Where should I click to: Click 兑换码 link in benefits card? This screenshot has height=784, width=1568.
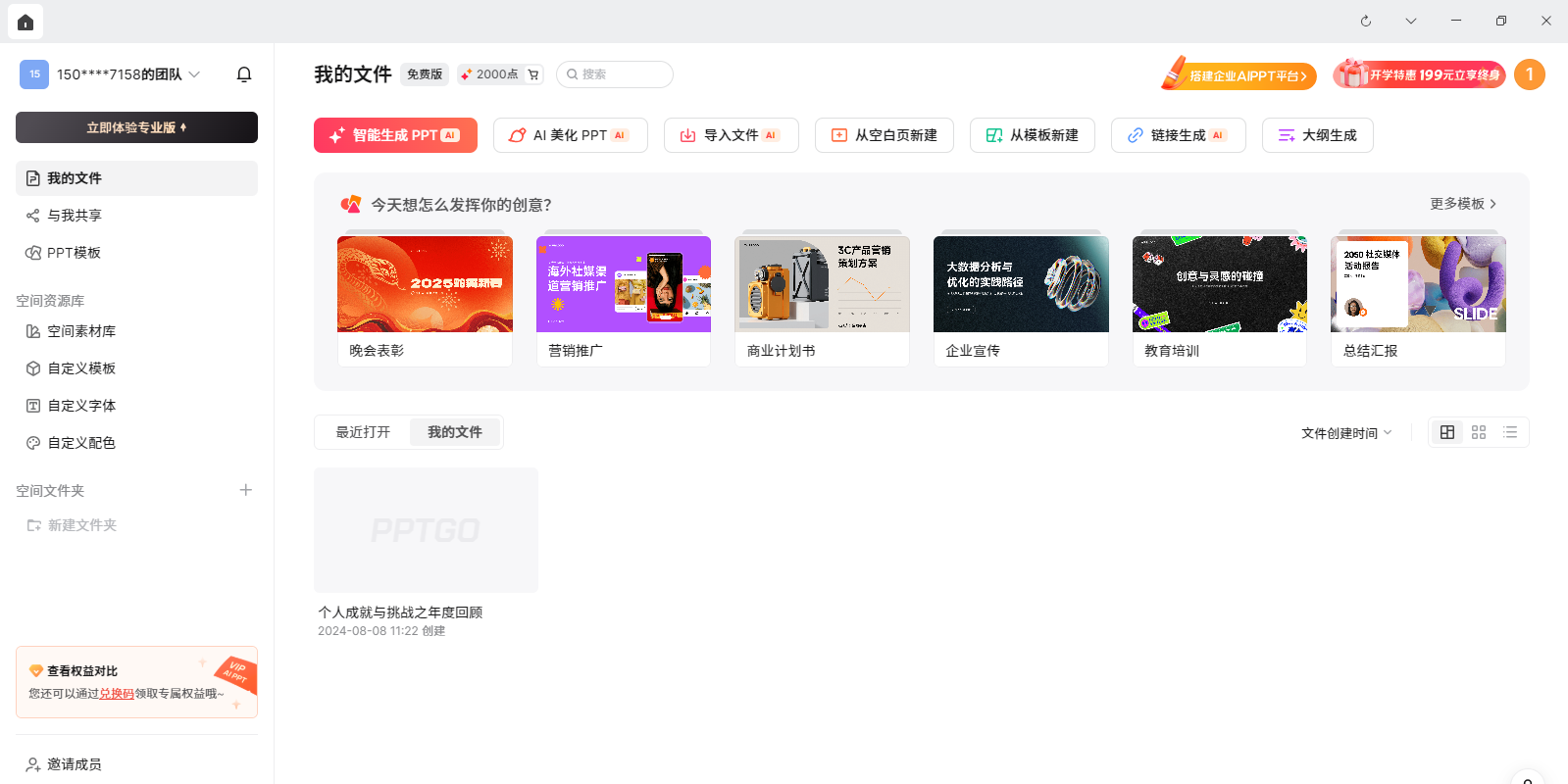pos(117,694)
